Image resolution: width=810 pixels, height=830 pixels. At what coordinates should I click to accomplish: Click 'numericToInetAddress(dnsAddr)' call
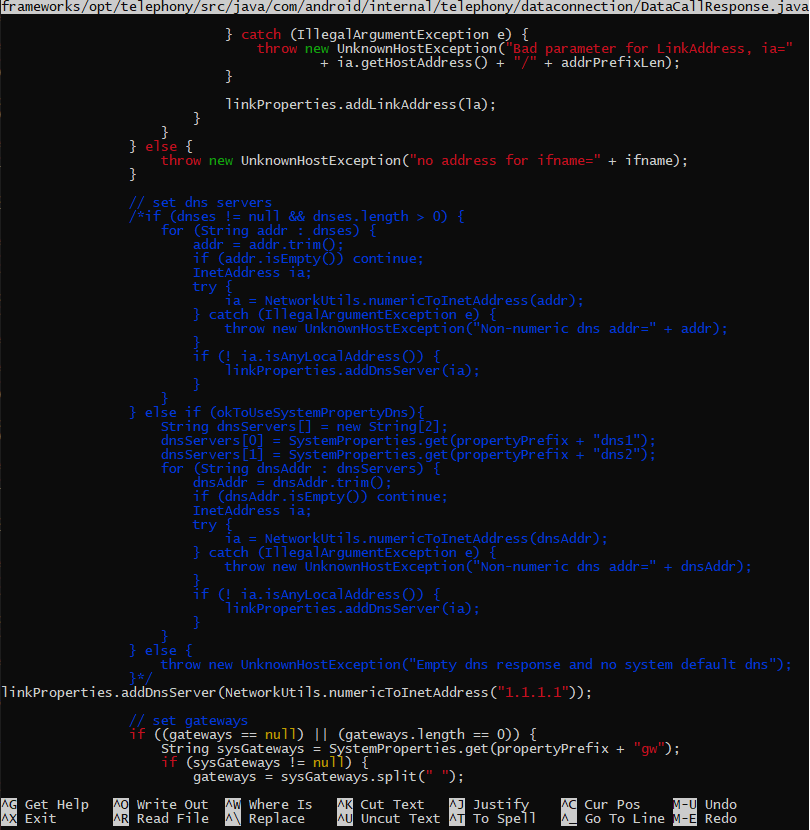pyautogui.click(x=484, y=539)
